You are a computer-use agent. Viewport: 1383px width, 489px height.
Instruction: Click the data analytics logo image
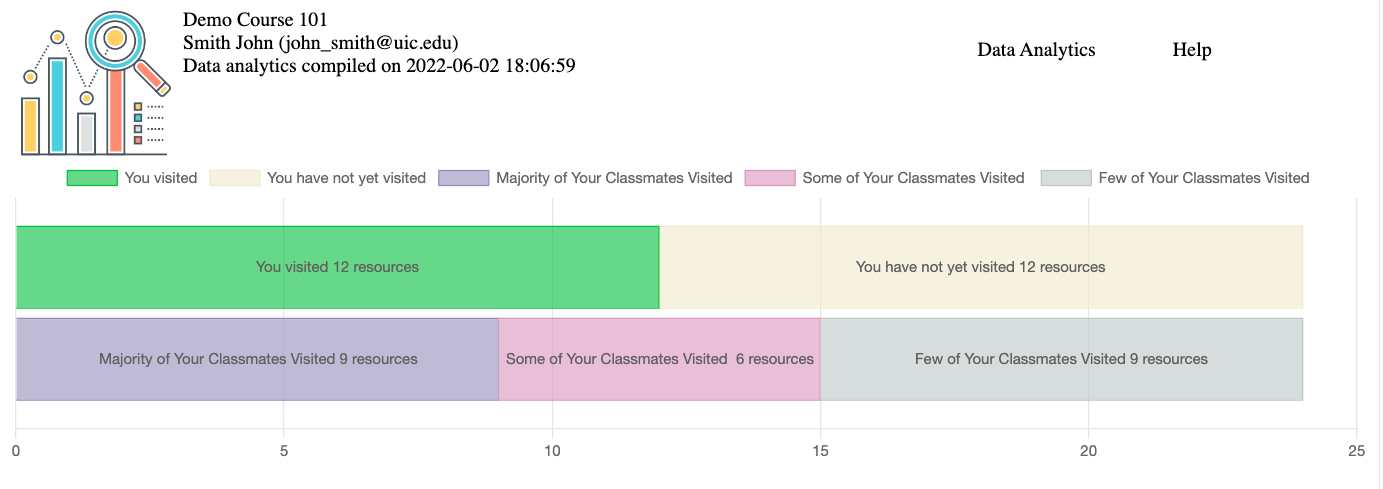point(95,82)
